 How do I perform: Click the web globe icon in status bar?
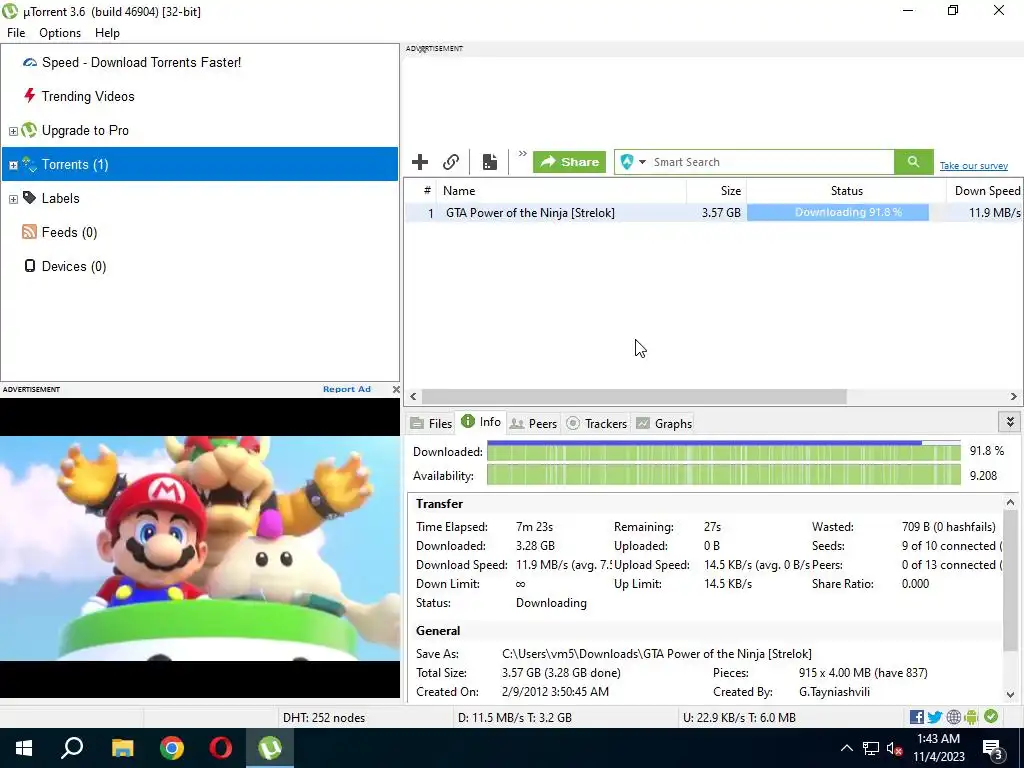coord(954,717)
